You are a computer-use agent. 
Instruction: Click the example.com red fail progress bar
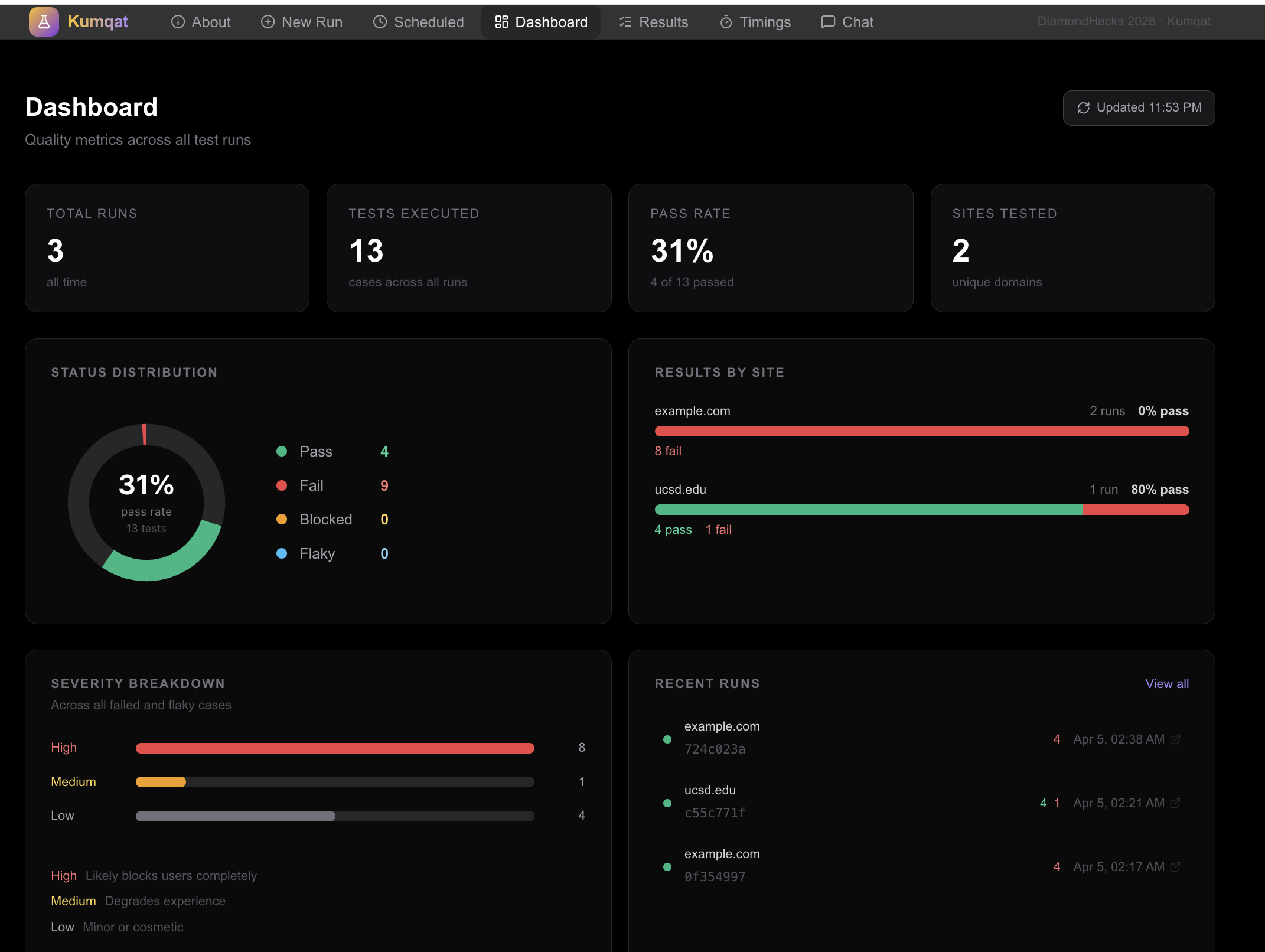coord(921,431)
